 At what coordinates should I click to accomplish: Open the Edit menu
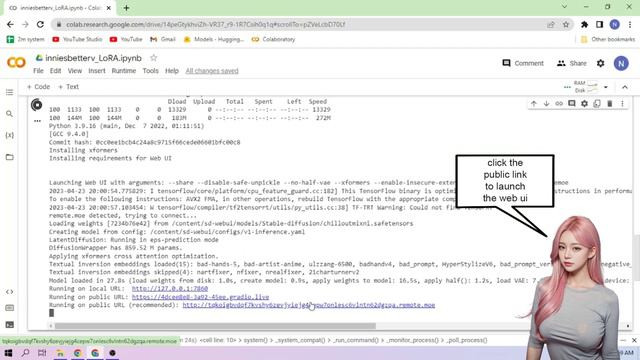pyautogui.click(x=56, y=71)
